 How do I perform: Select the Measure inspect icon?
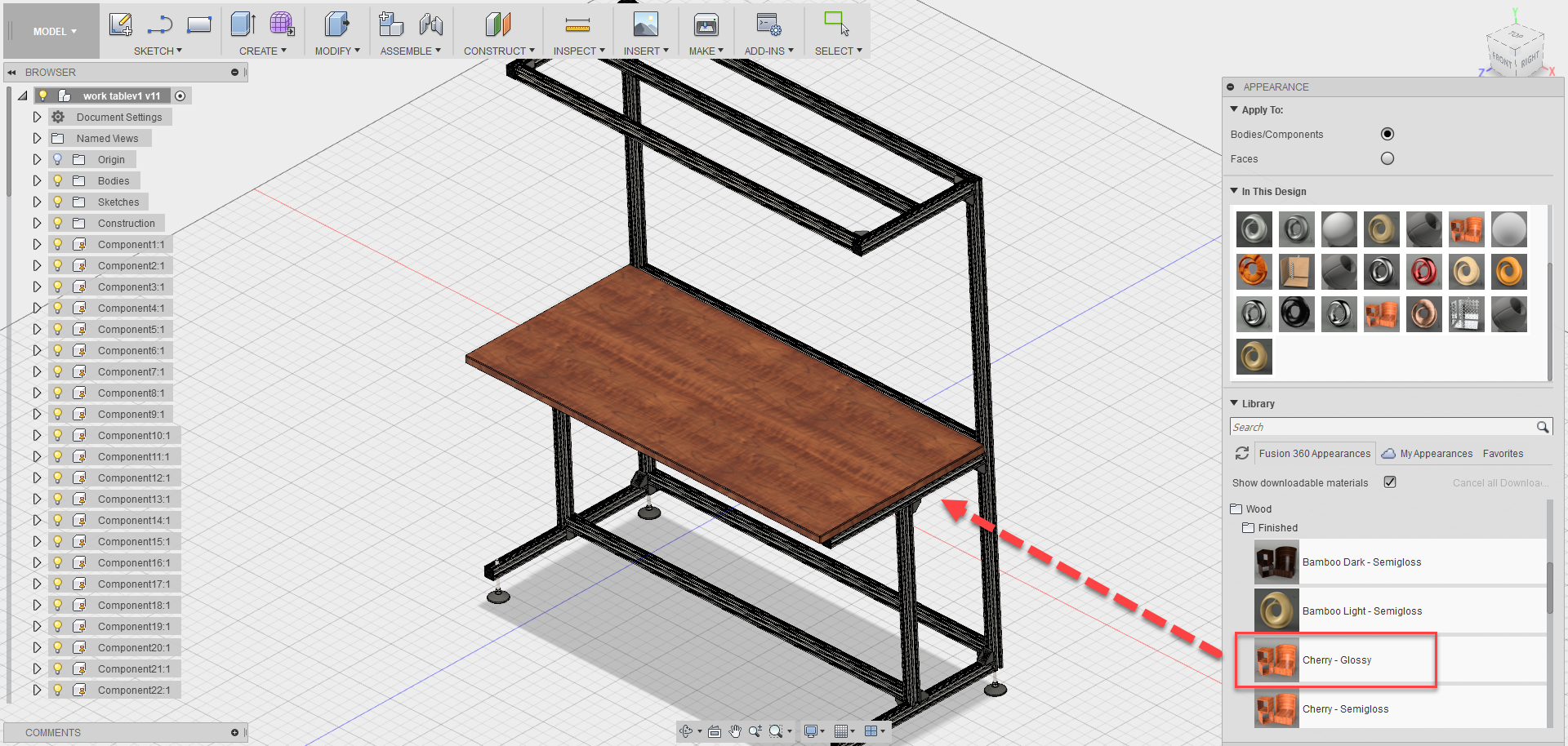tap(579, 24)
